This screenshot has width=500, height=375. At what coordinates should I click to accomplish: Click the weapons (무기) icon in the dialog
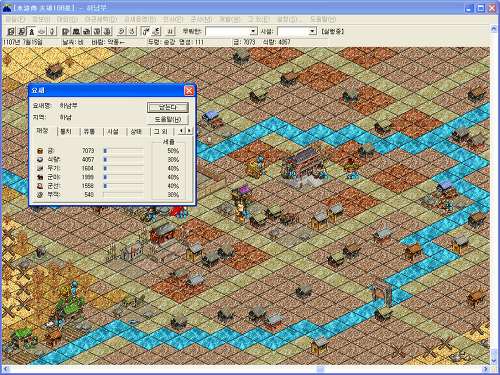(x=40, y=168)
